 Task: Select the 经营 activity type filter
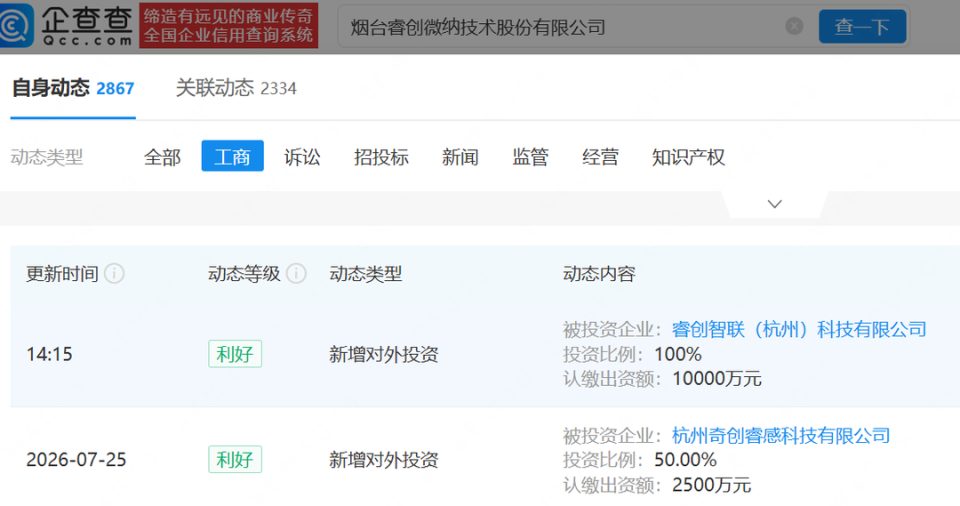(x=600, y=157)
